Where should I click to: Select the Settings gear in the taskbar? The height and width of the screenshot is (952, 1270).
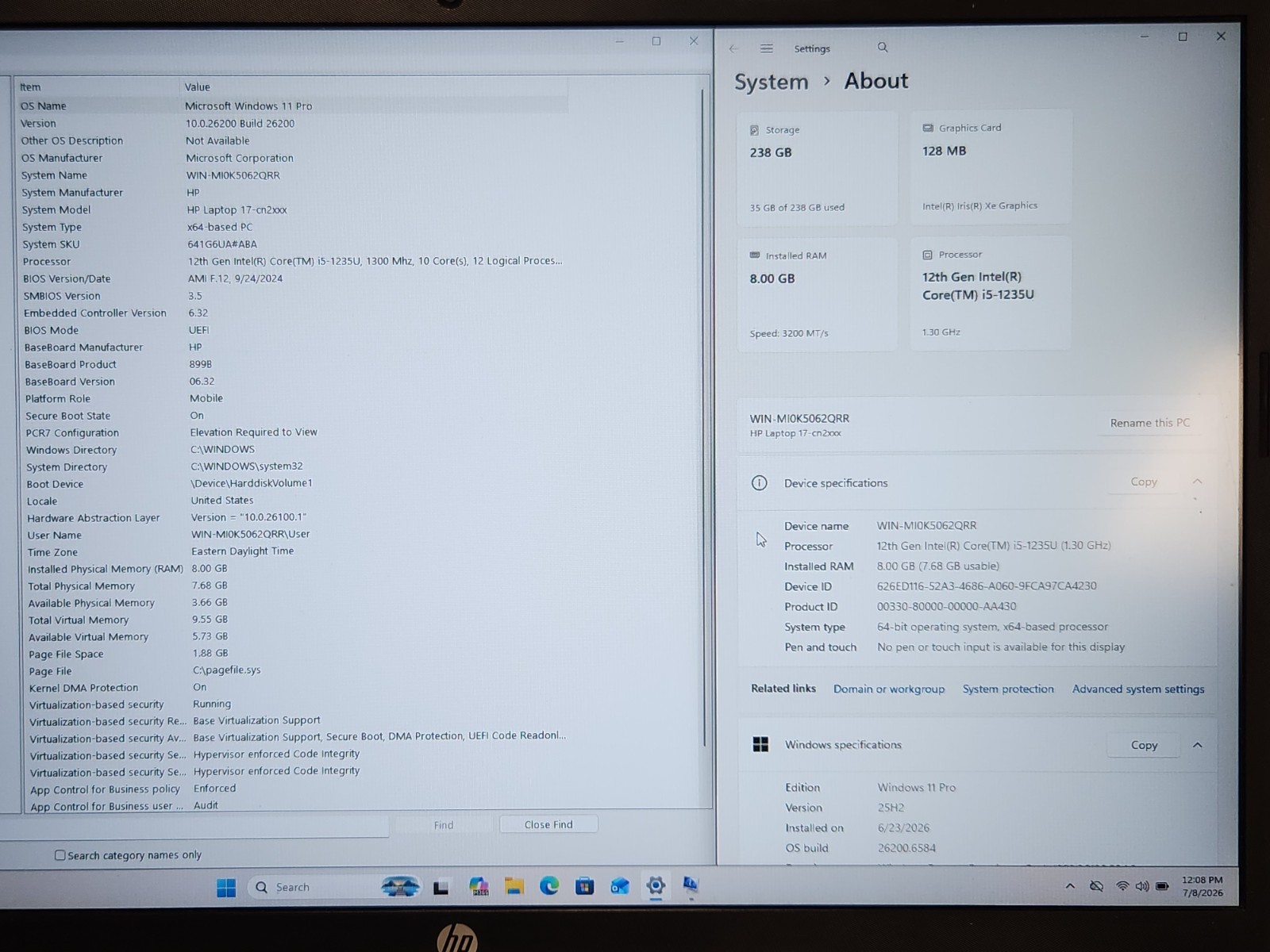point(656,885)
